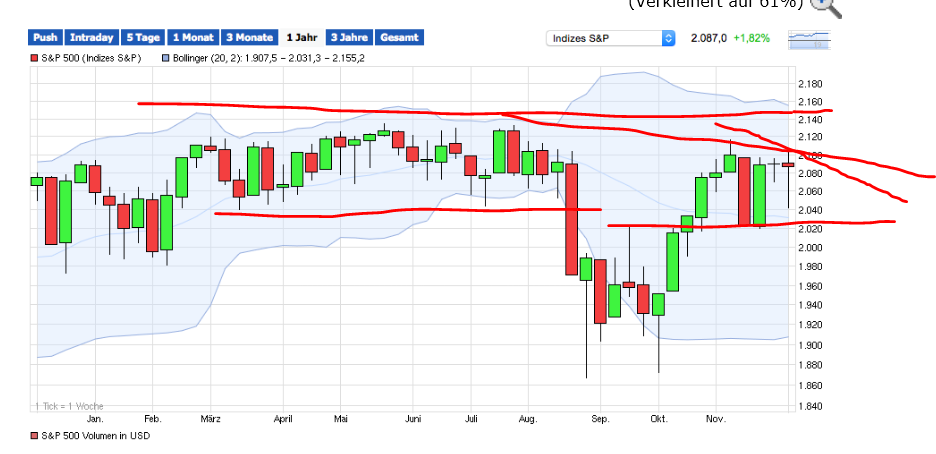Switch to 3 Jahre view

tap(349, 38)
